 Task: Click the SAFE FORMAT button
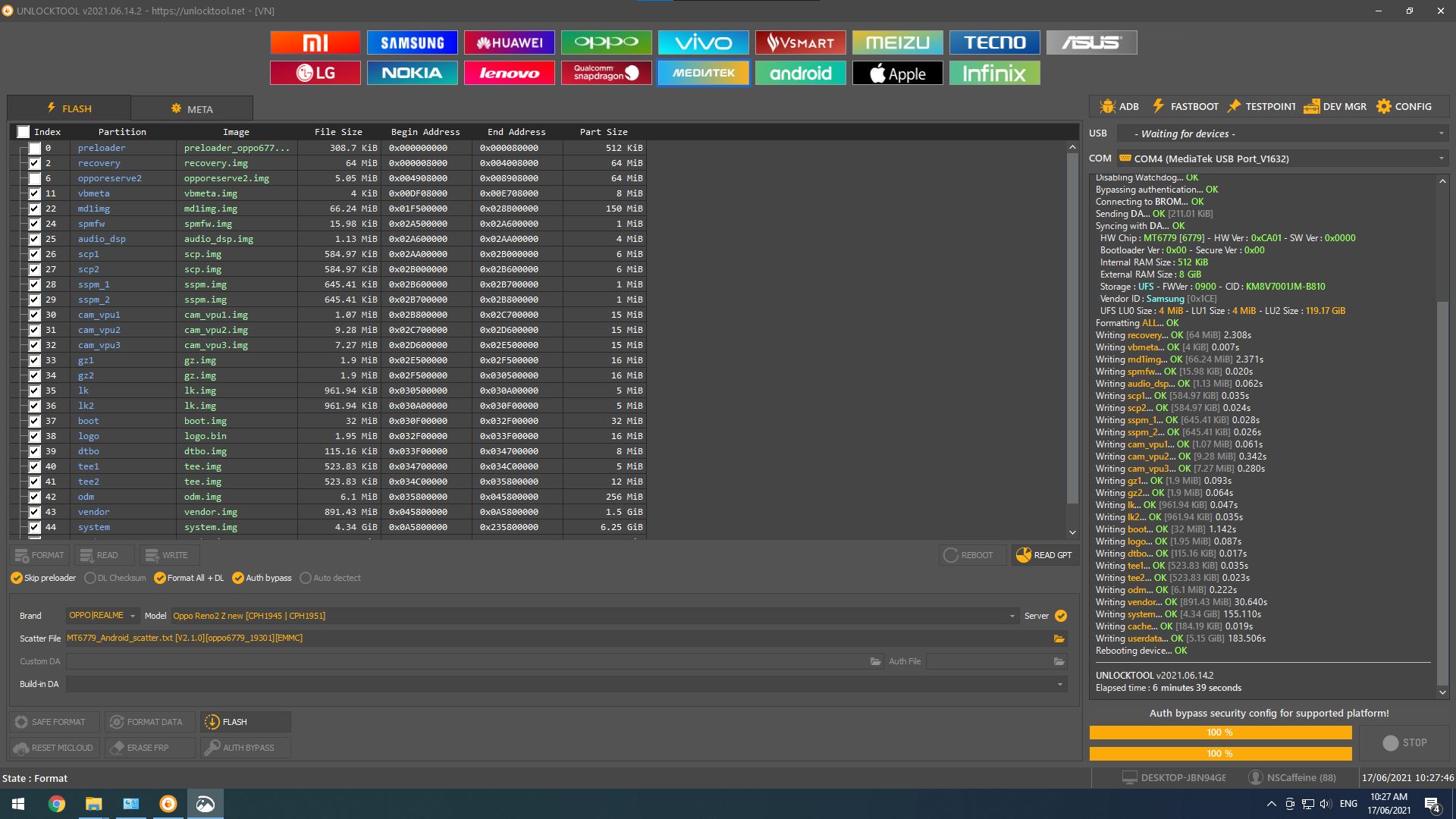click(55, 722)
